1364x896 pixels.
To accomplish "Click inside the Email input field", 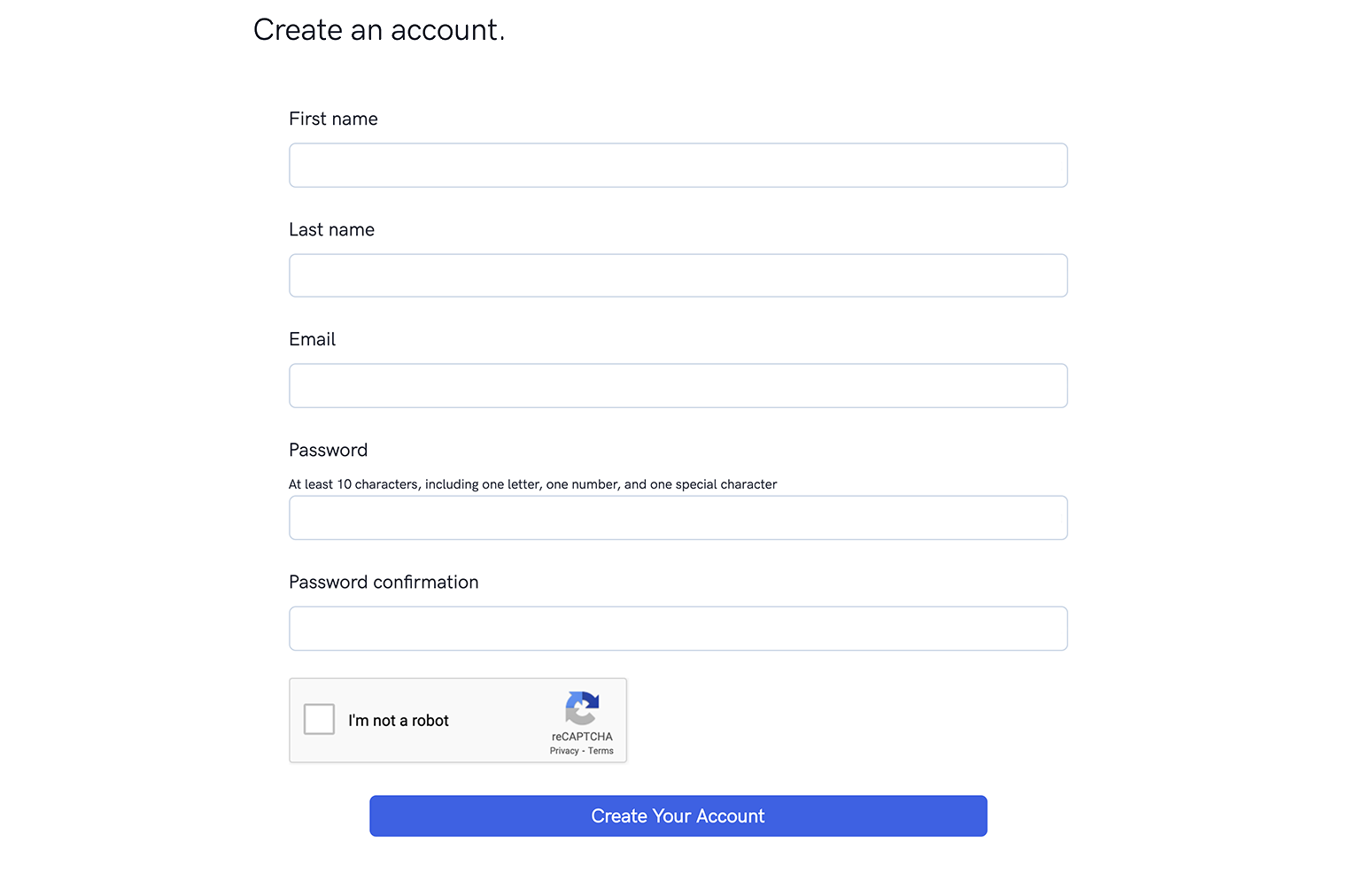I will (x=678, y=385).
